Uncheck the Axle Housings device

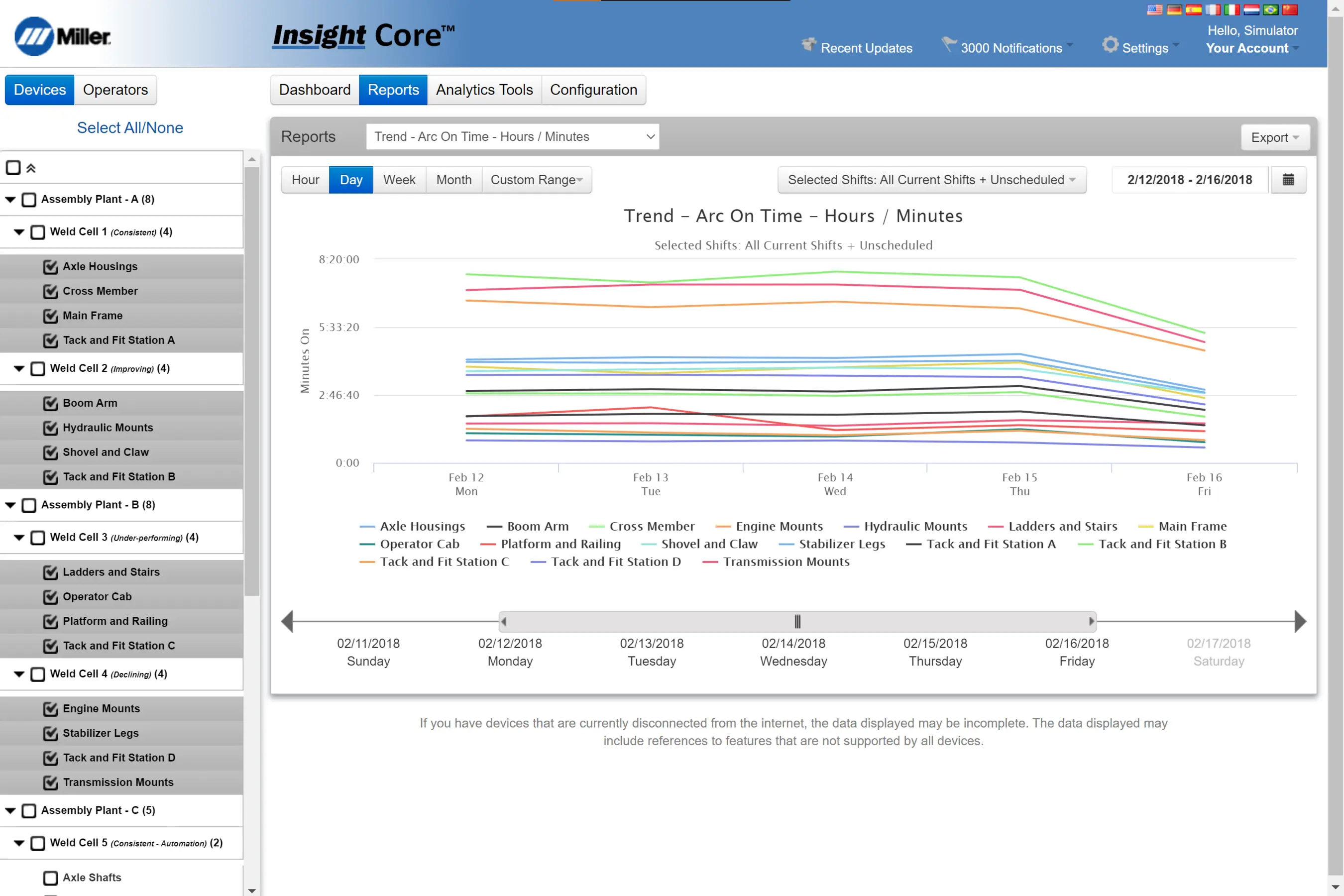pyautogui.click(x=50, y=267)
